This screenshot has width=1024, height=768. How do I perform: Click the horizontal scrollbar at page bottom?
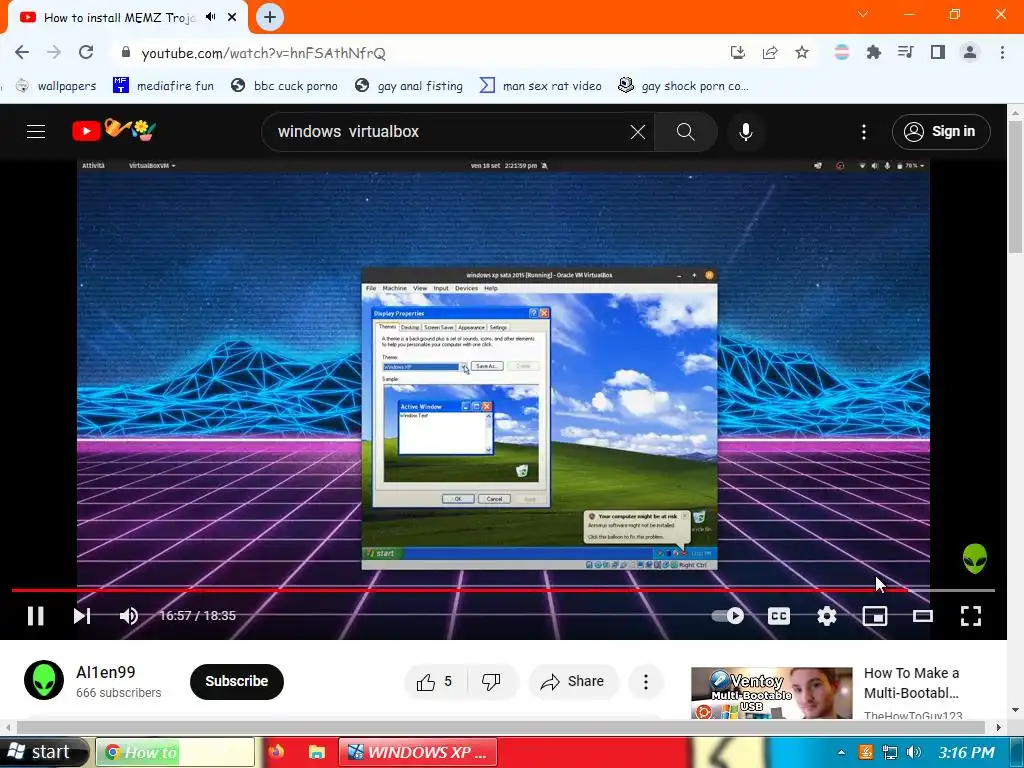click(501, 727)
